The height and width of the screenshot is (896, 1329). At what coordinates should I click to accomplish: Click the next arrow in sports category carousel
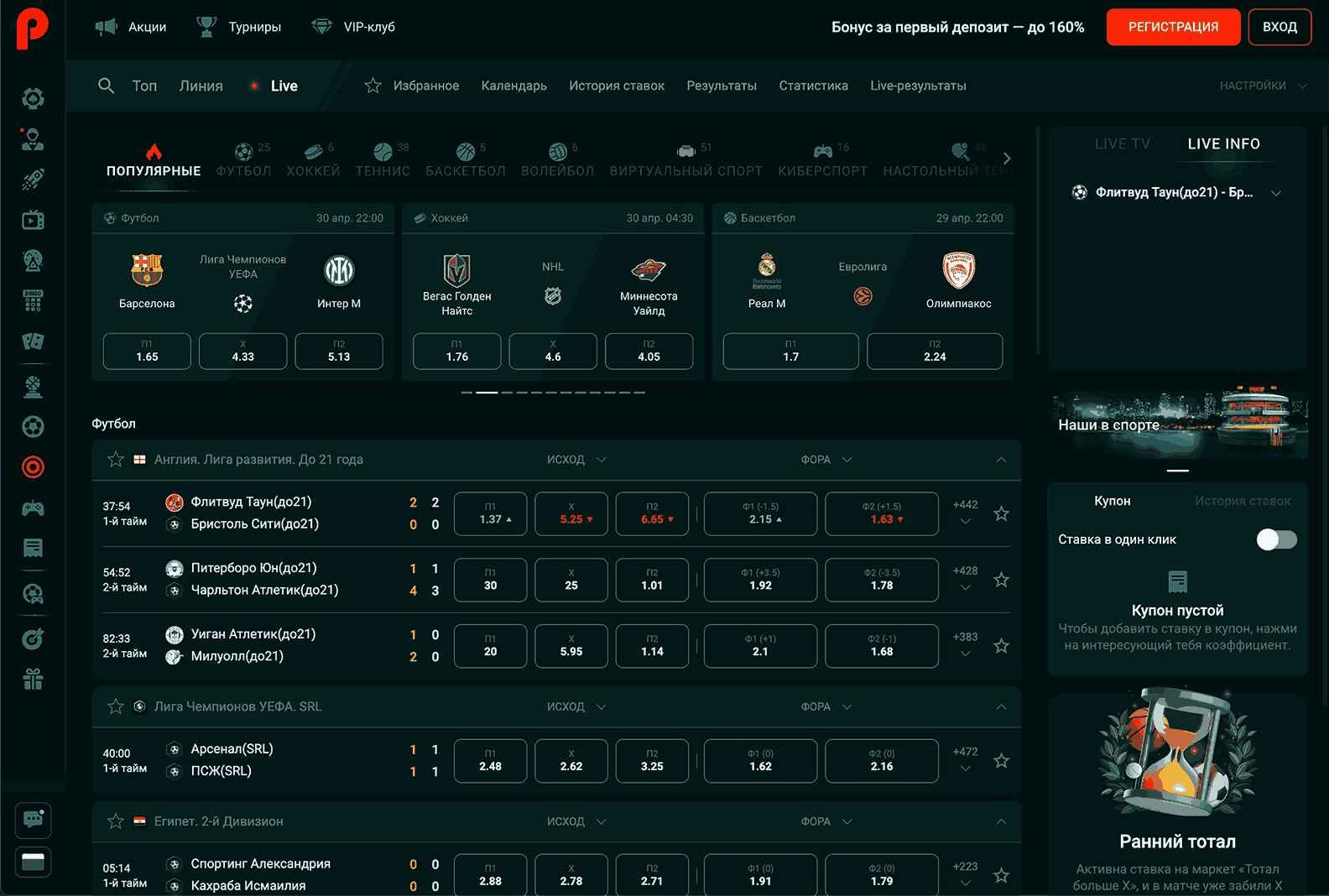click(x=1007, y=159)
